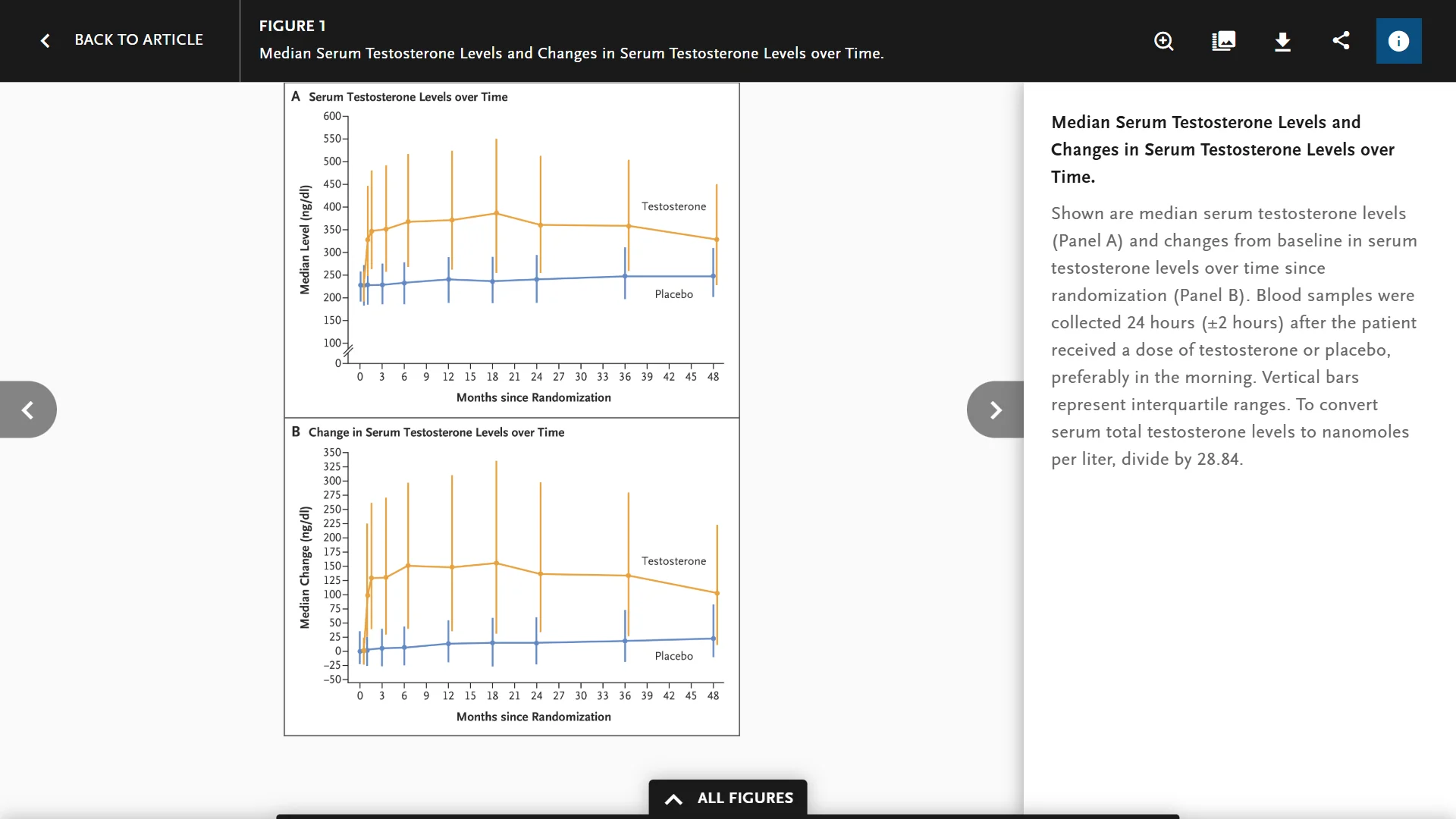Click Panel A testosterone levels chart
1456x819 pixels.
[x=512, y=250]
